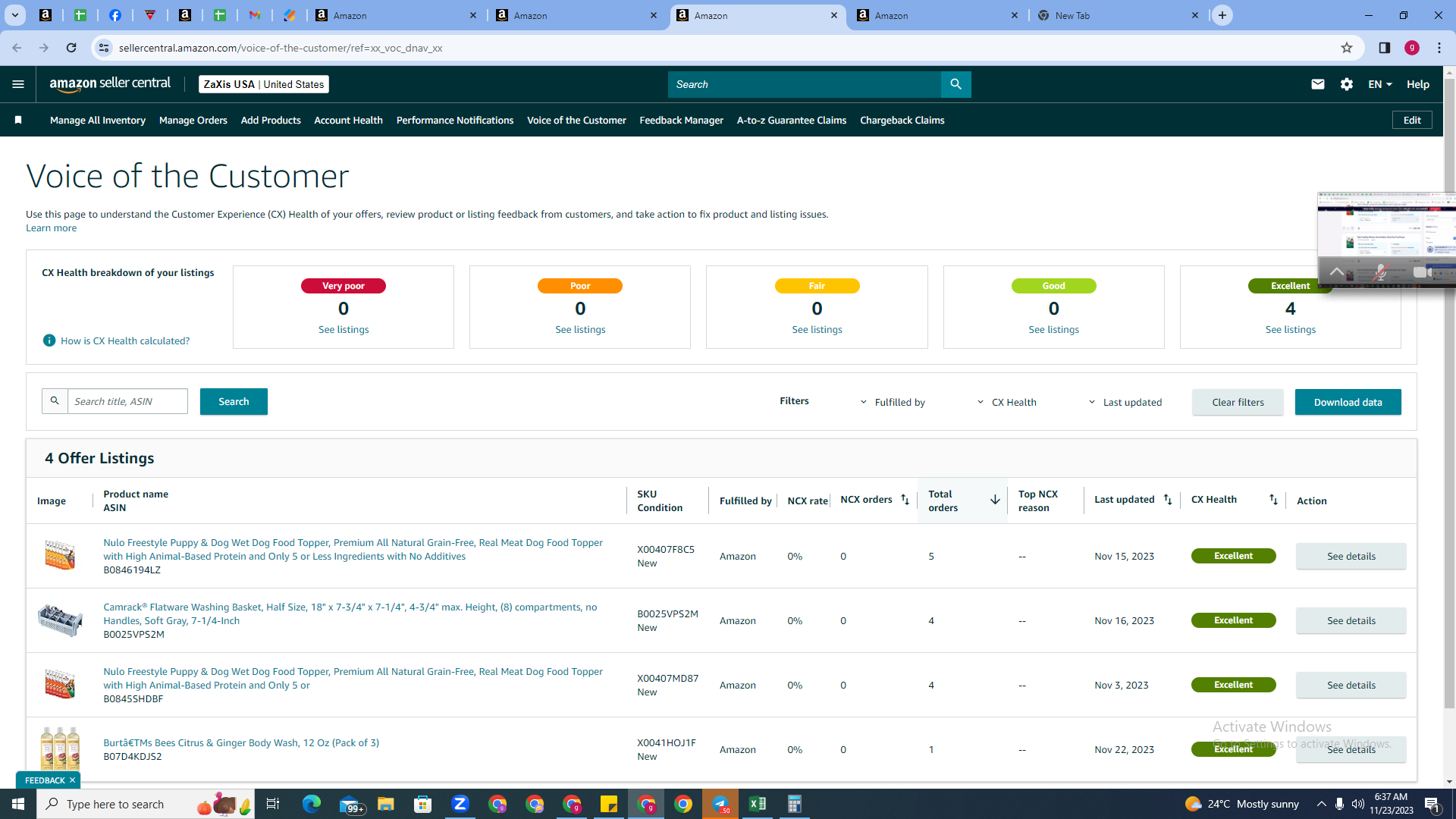This screenshot has width=1456, height=819.
Task: Open A-to-z Guarantee Claims
Action: 792,120
